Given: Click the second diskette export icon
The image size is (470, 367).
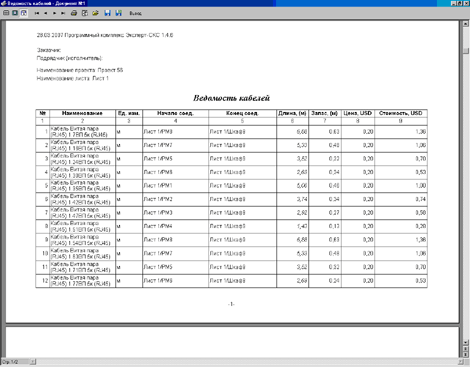Looking at the screenshot, I should click(x=118, y=13).
